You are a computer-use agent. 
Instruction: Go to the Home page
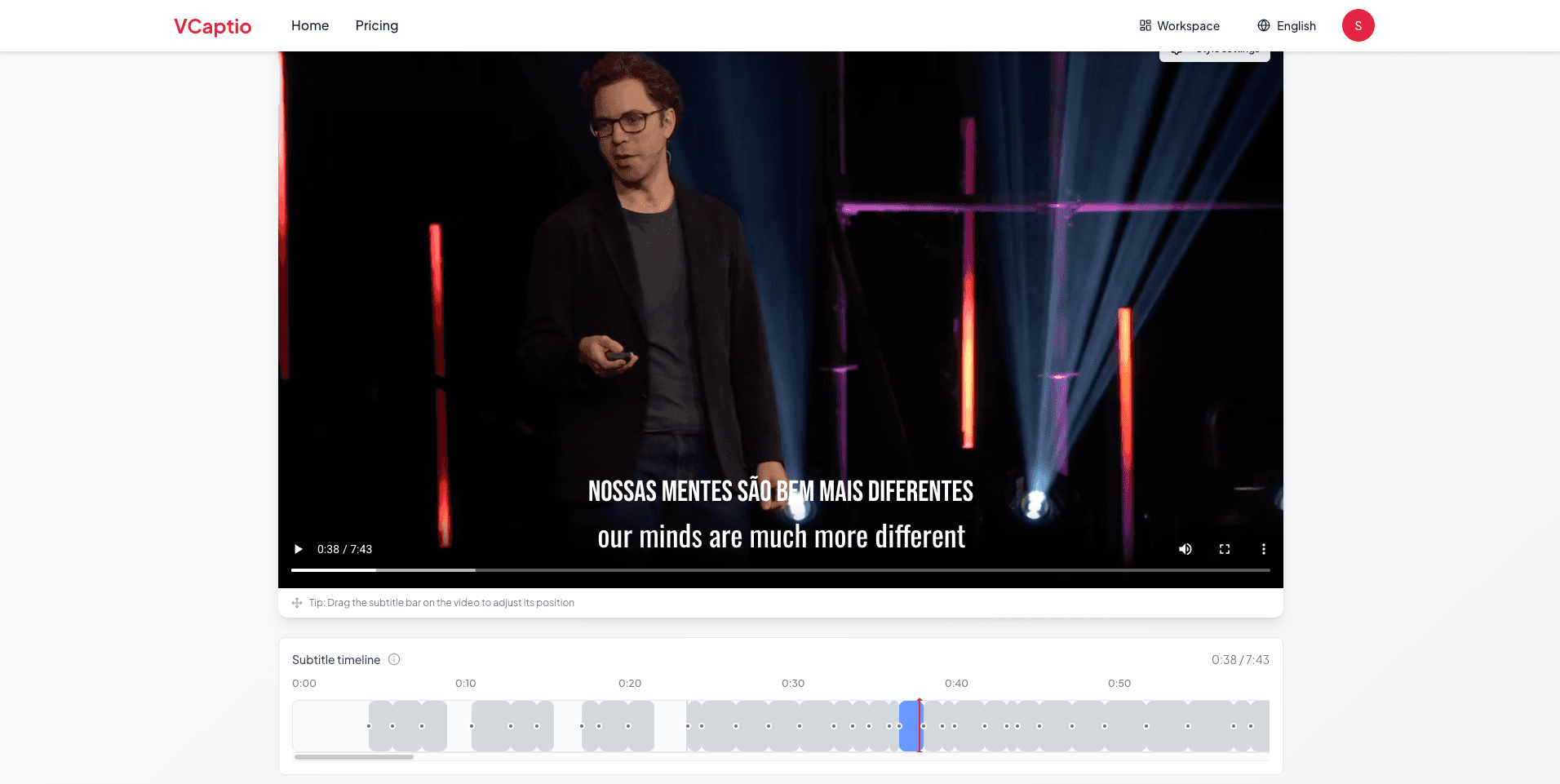pyautogui.click(x=310, y=25)
